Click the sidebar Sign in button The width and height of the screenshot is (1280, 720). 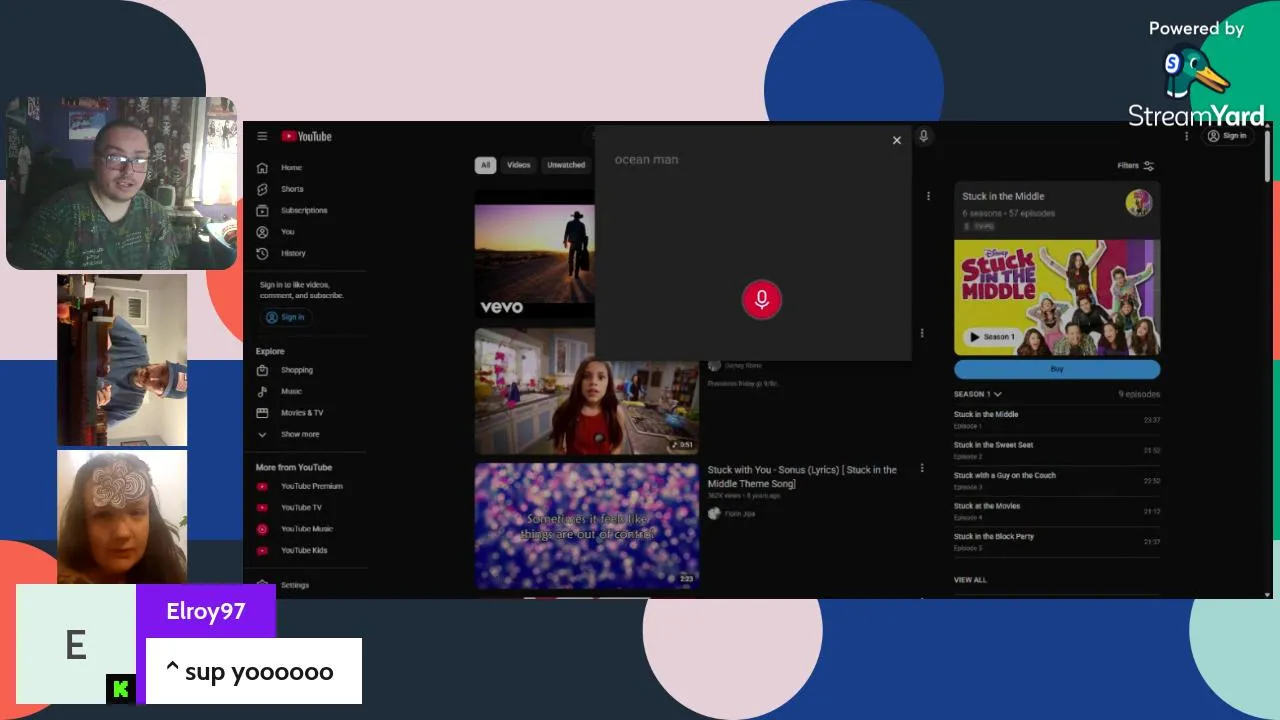point(286,317)
